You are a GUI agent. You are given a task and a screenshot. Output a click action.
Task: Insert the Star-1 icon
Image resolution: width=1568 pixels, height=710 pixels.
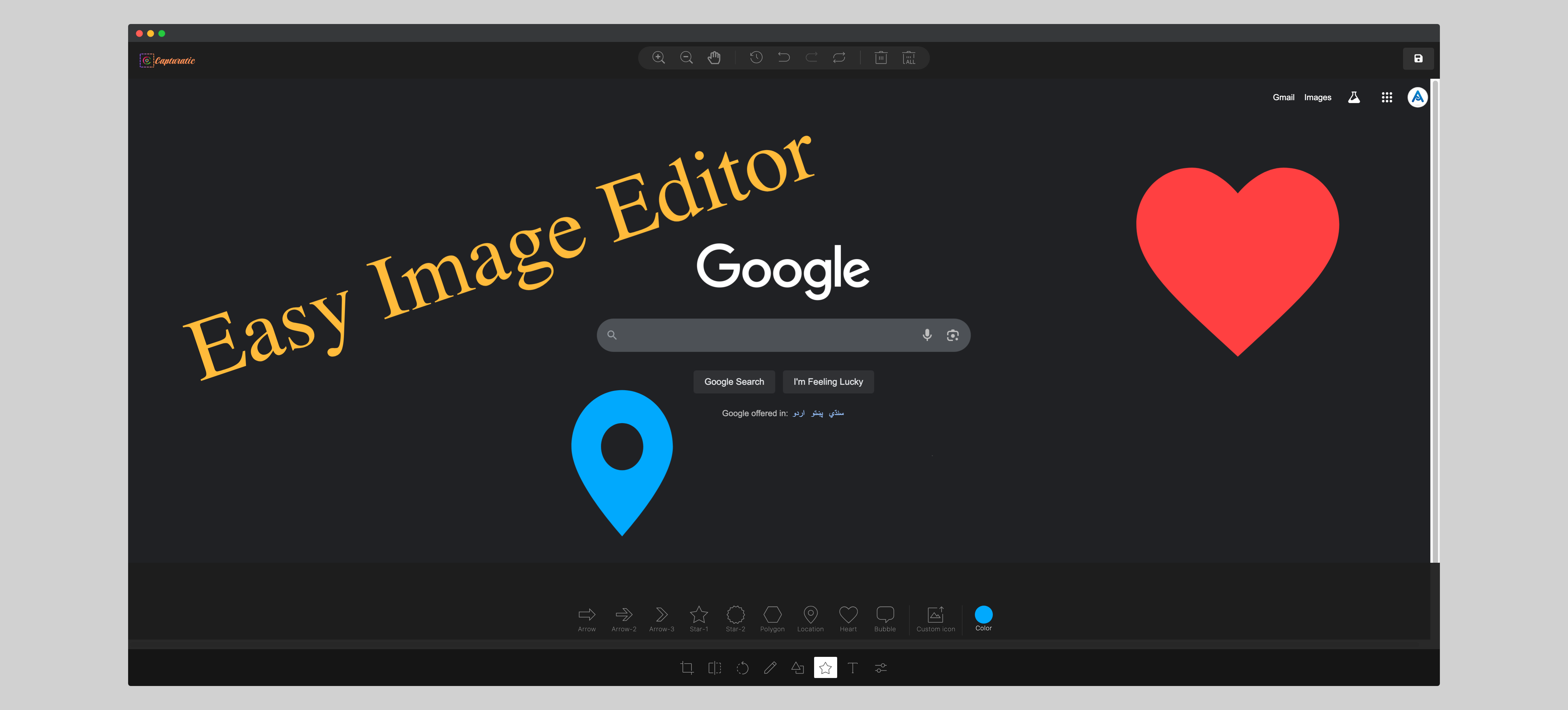(x=699, y=619)
